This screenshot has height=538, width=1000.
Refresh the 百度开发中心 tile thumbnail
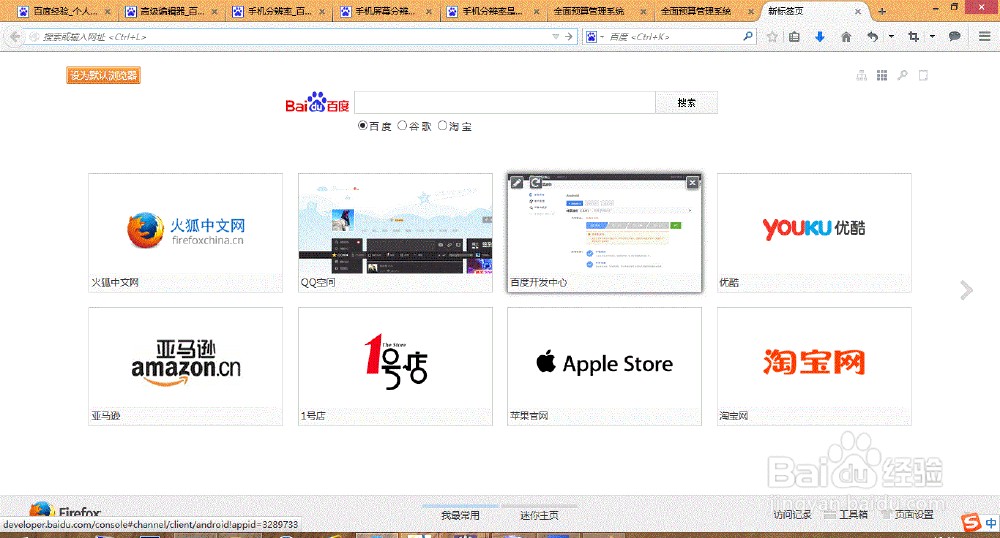click(536, 183)
